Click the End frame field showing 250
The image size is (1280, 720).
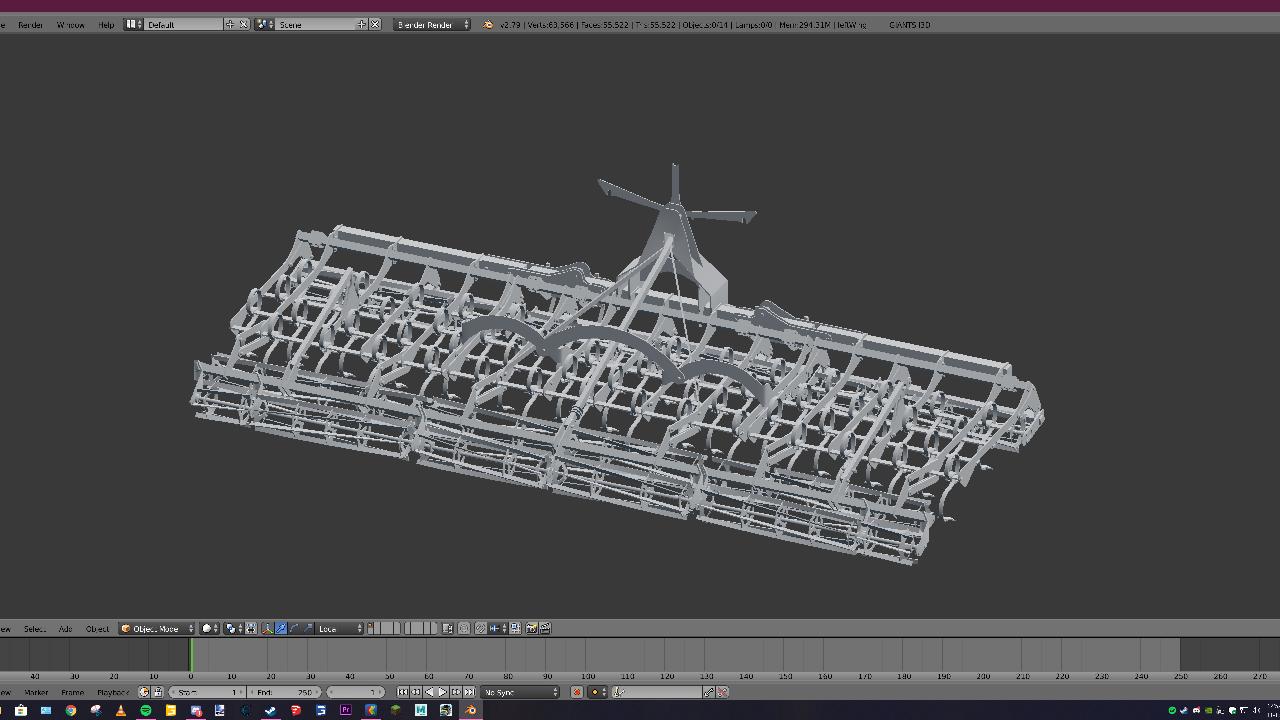point(284,692)
